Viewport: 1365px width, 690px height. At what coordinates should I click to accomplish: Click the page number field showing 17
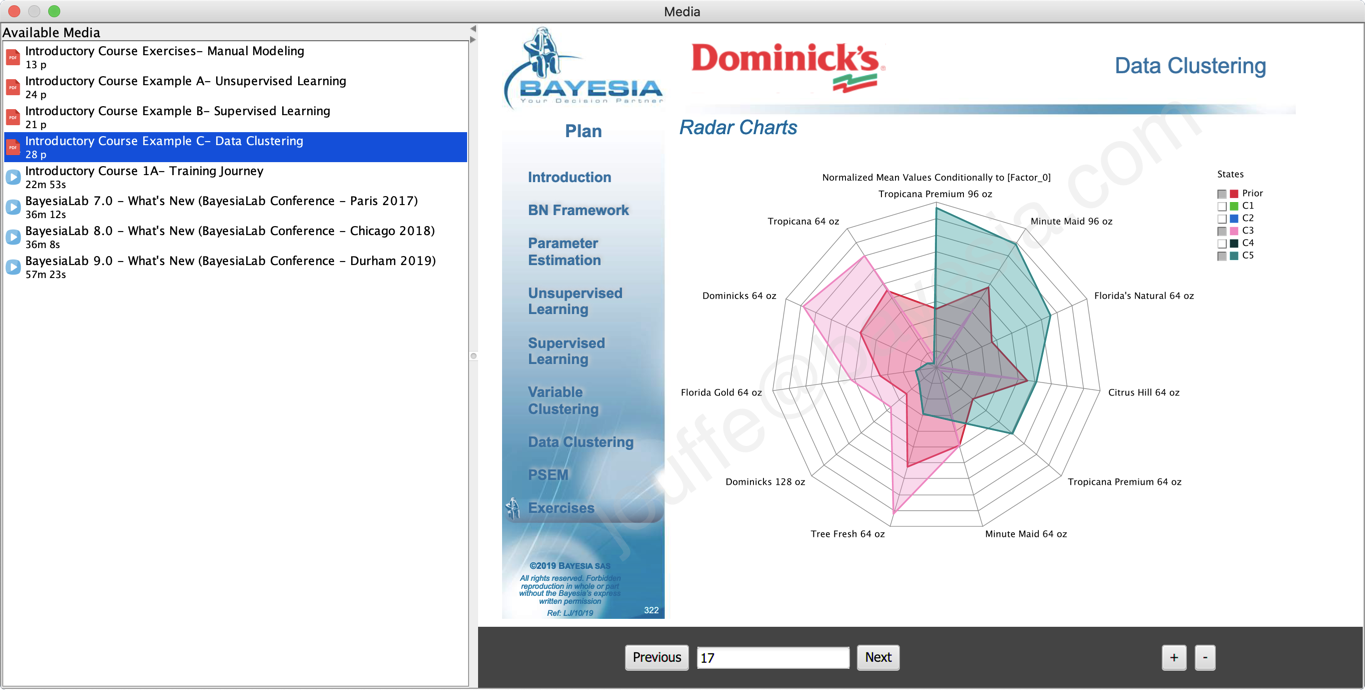pyautogui.click(x=773, y=657)
